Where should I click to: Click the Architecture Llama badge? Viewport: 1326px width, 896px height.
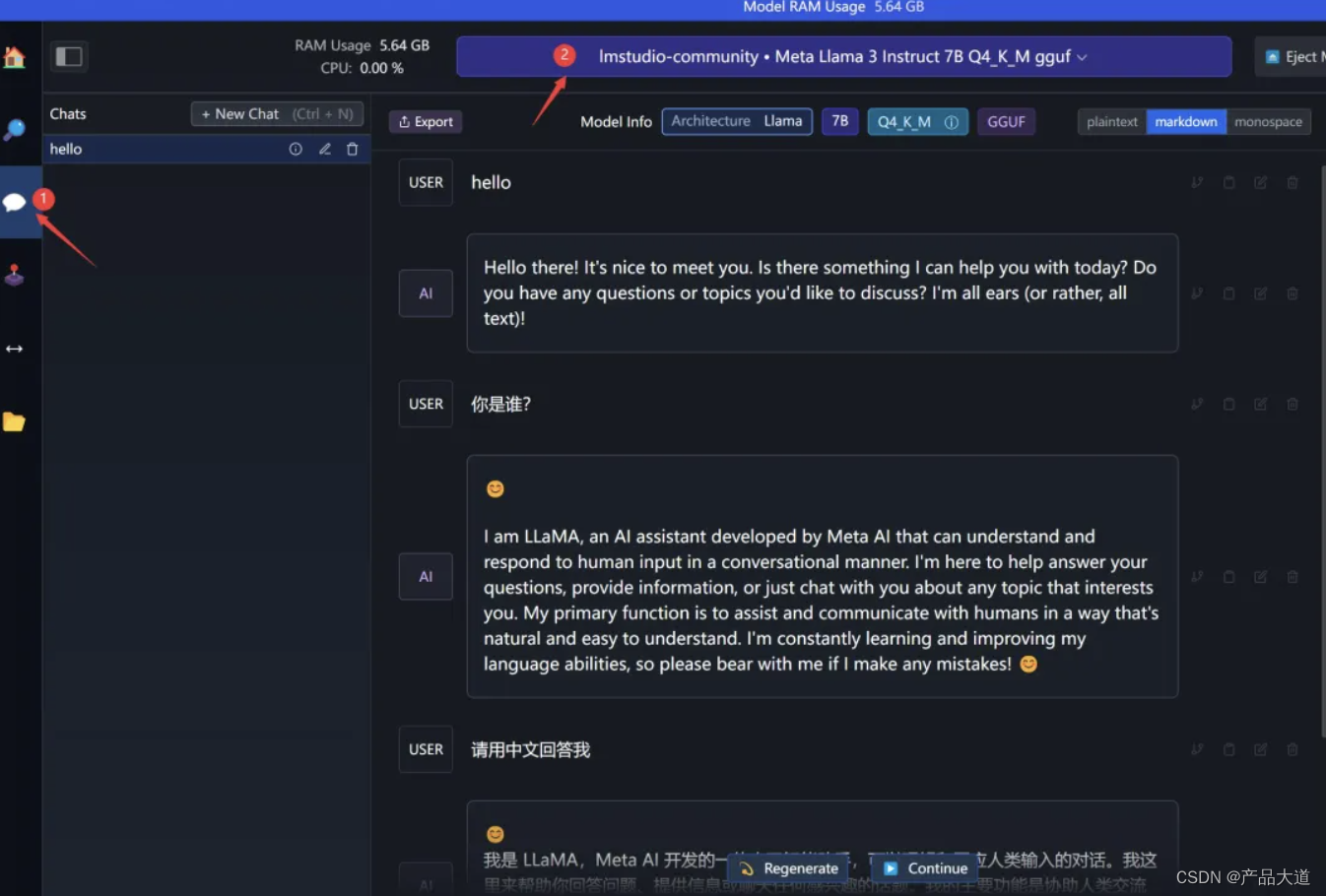click(x=737, y=121)
